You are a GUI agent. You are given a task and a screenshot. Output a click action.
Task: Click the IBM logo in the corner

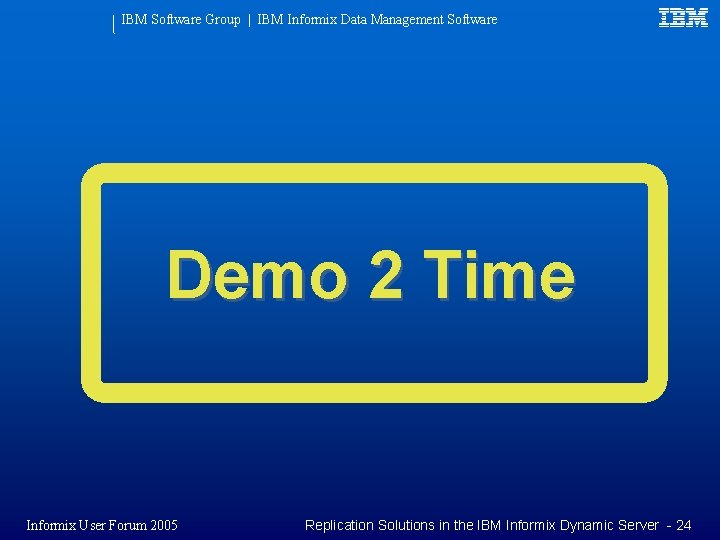tap(683, 18)
